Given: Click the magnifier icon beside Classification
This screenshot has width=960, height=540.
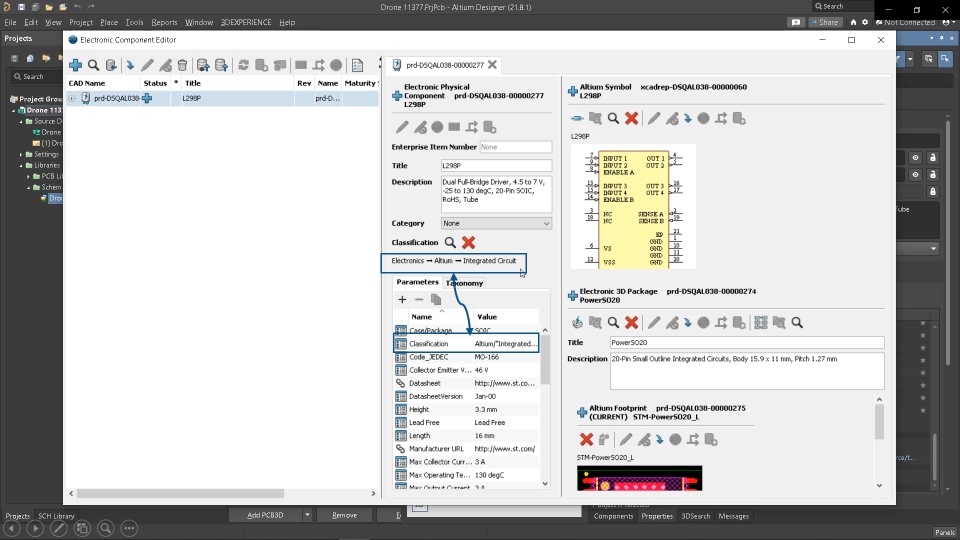Looking at the screenshot, I should pyautogui.click(x=450, y=242).
